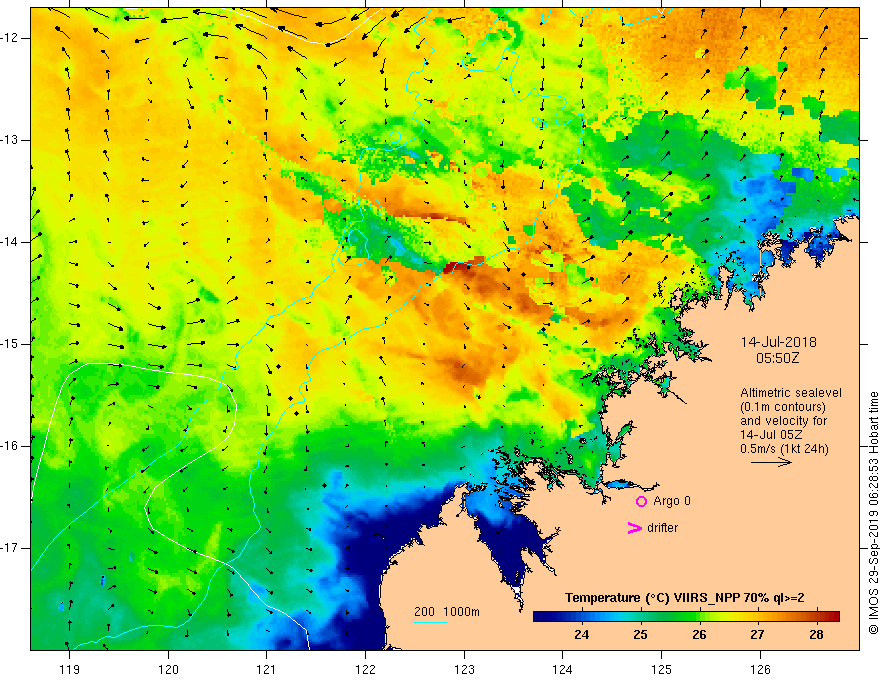Click longitude axis label 122
880x680 pixels.
pyautogui.click(x=365, y=669)
